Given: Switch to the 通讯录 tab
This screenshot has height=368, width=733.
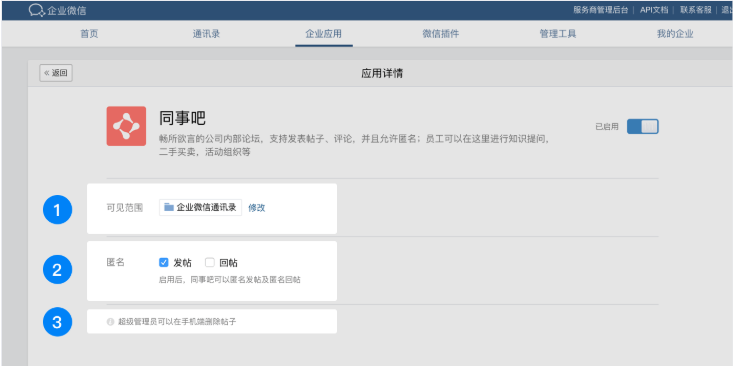Looking at the screenshot, I should point(206,34).
